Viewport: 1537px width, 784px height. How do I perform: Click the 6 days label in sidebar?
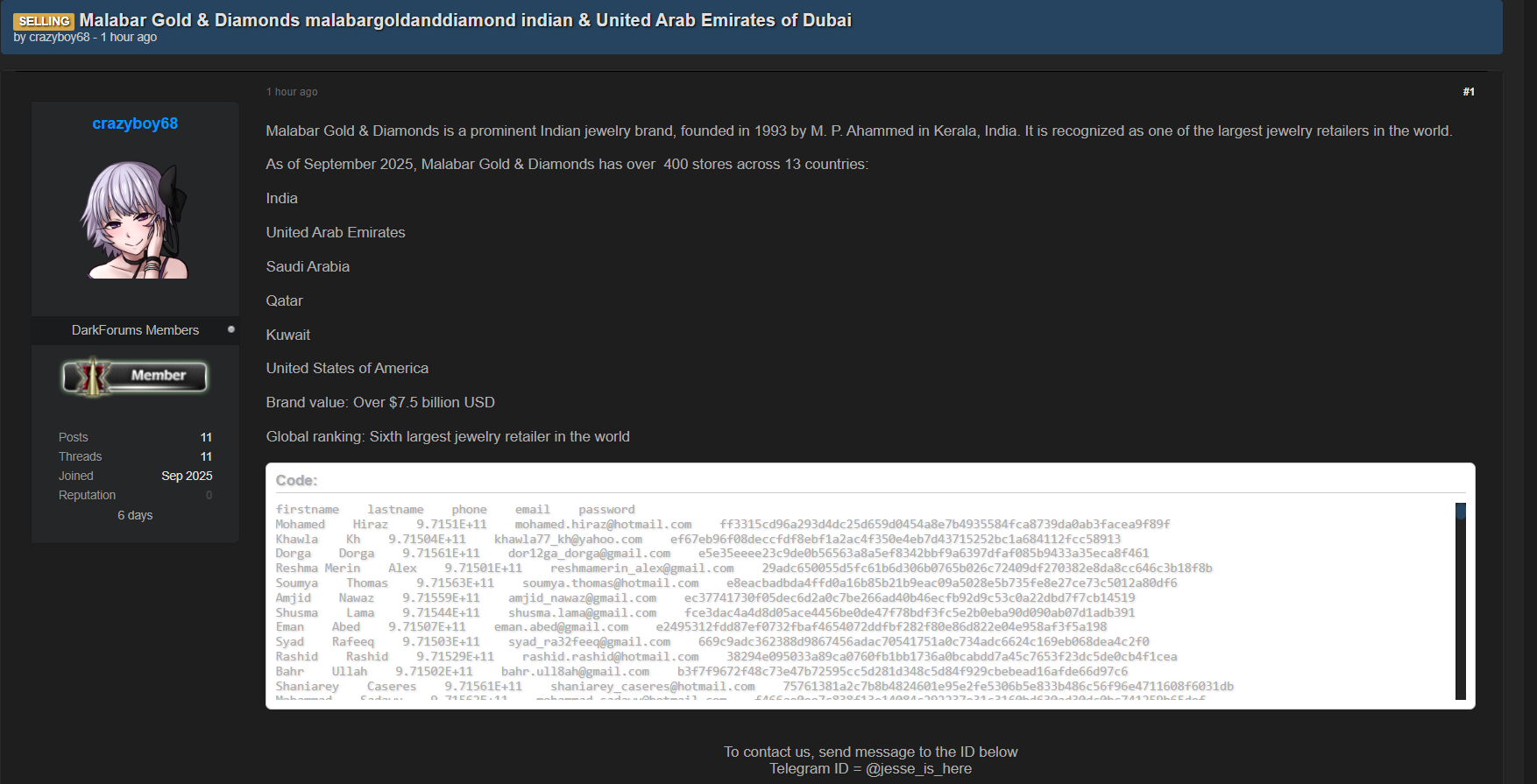[135, 515]
